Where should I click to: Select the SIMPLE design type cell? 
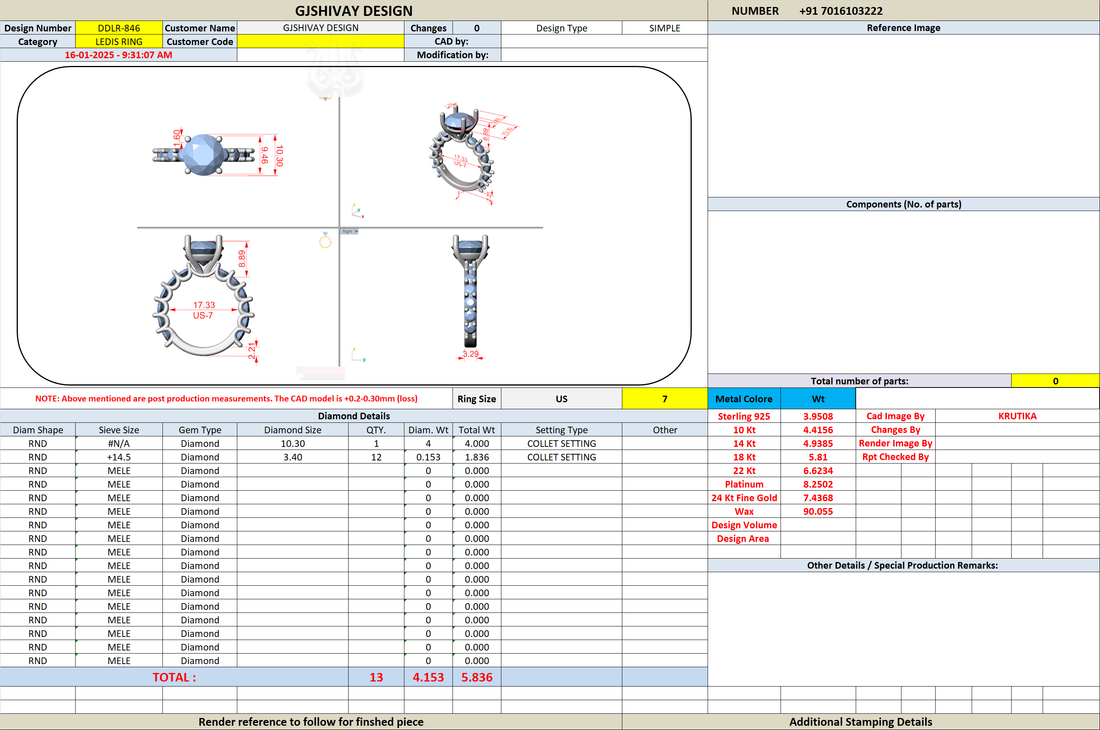(x=664, y=28)
